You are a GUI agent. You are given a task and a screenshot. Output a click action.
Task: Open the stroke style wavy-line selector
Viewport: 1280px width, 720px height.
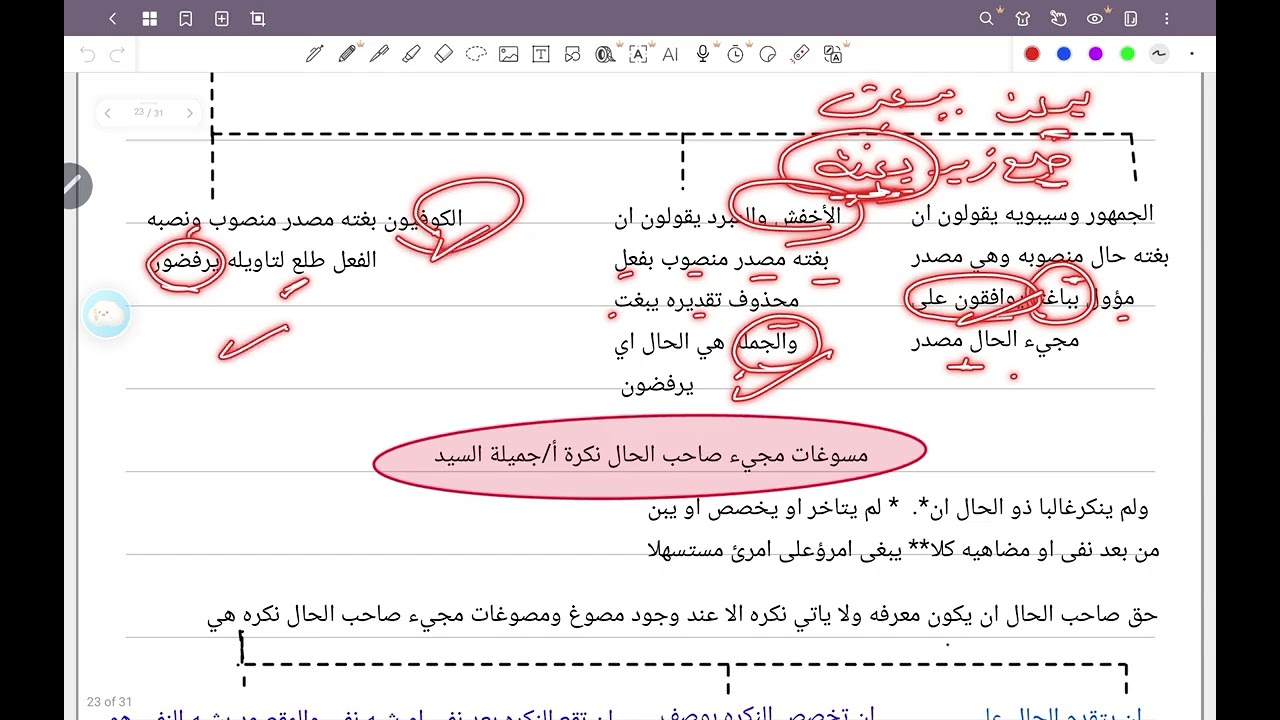tap(1159, 54)
